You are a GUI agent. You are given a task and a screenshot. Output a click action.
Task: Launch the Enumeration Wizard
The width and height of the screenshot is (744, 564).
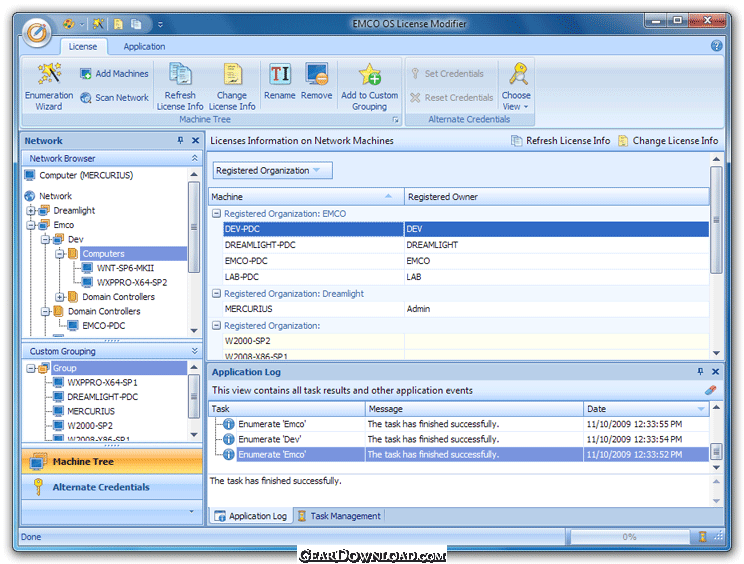(49, 86)
